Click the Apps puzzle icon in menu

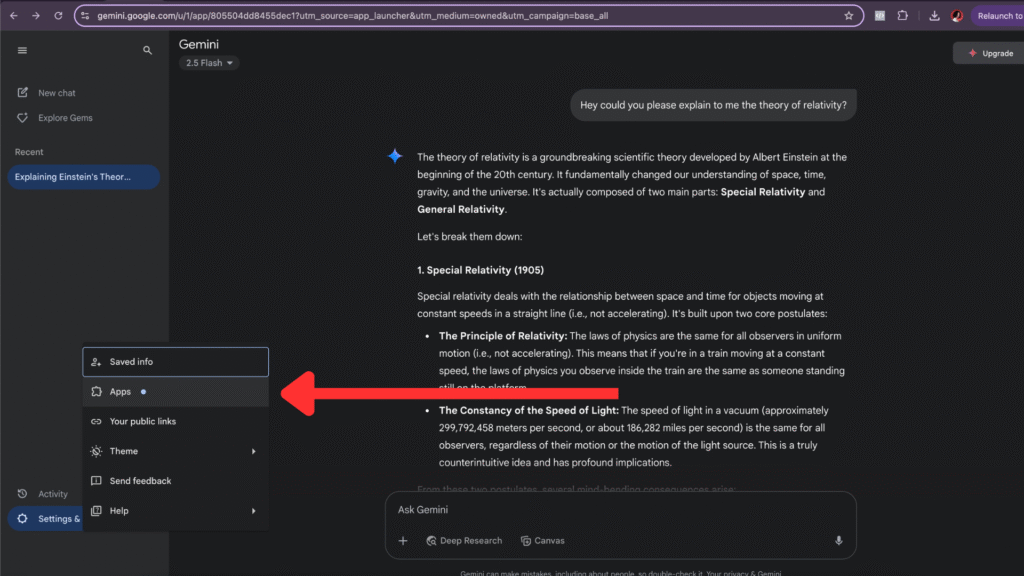click(96, 392)
